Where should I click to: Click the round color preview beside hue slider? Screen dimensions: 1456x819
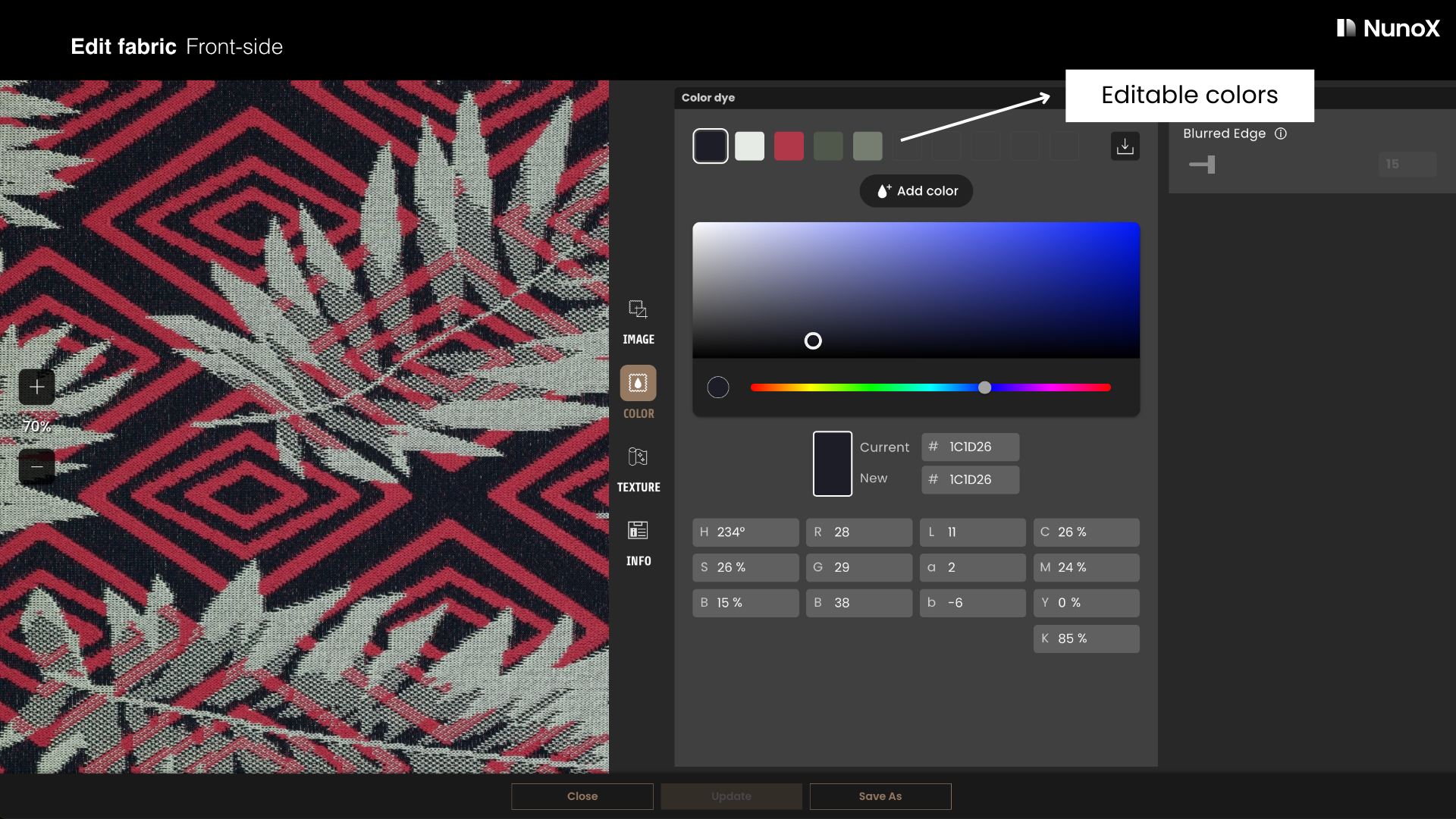point(718,388)
